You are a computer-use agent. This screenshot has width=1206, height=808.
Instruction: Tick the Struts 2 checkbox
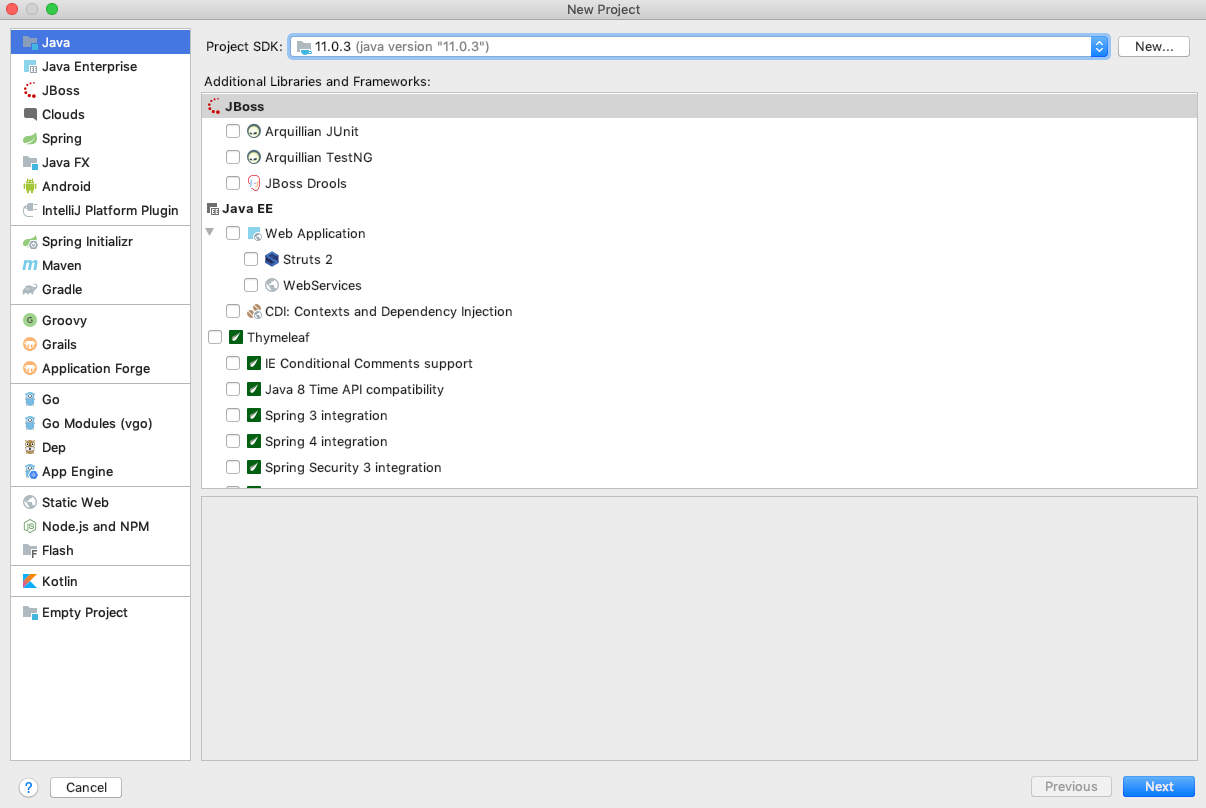pos(251,259)
